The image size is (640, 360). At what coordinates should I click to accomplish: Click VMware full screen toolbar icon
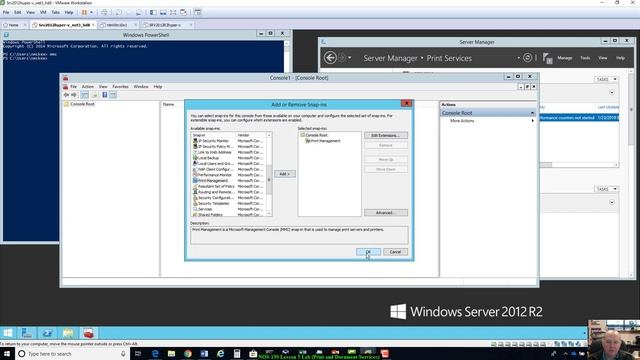point(173,13)
